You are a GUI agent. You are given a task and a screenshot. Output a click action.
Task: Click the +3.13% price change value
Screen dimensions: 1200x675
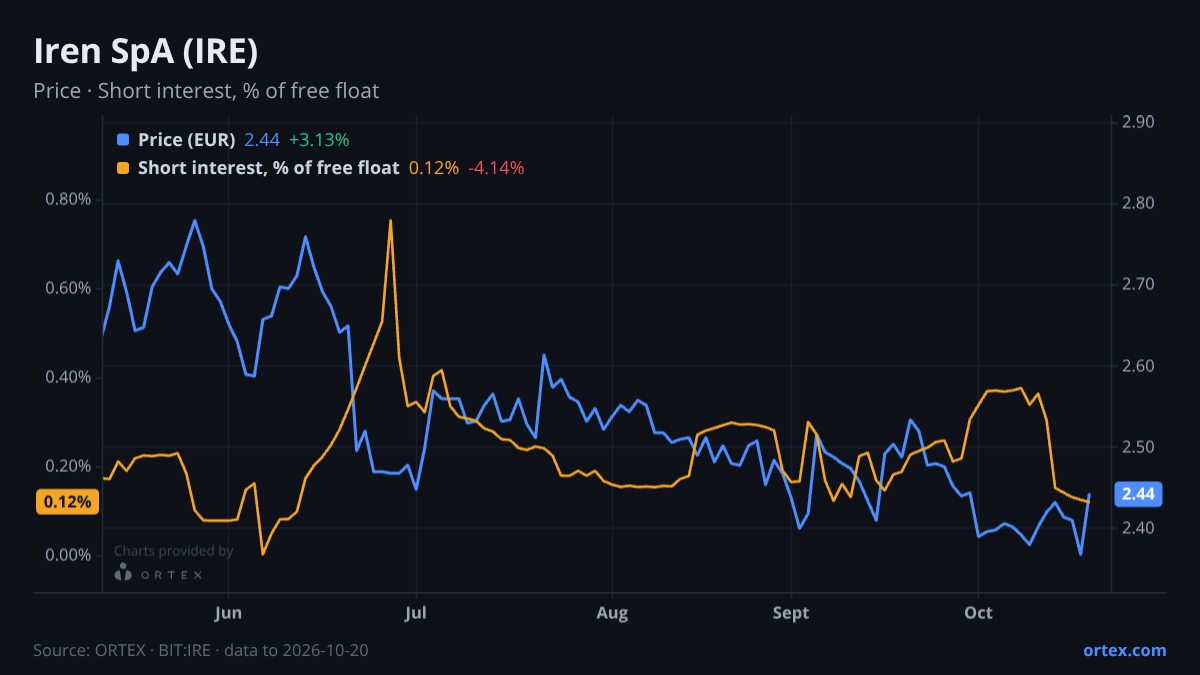[x=319, y=140]
